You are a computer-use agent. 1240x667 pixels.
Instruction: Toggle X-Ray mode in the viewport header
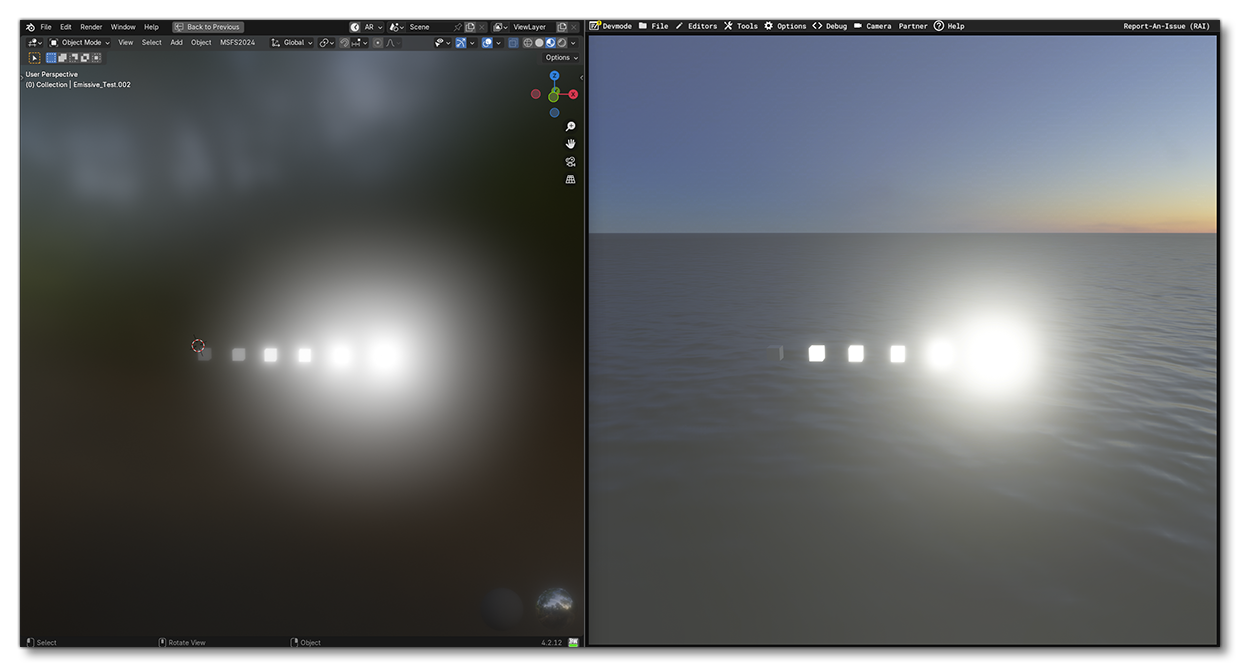point(514,42)
